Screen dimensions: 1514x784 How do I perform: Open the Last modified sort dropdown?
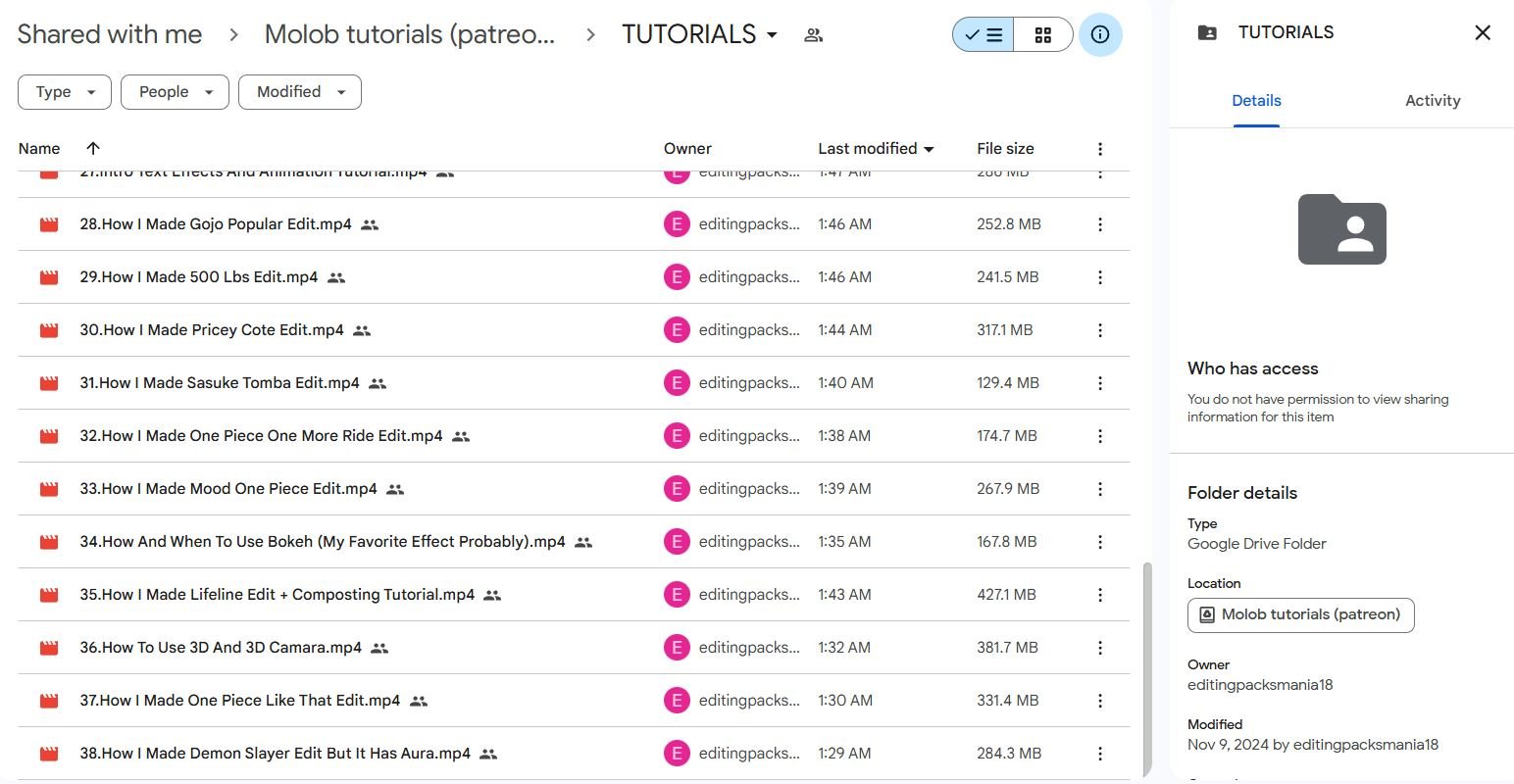pyautogui.click(x=876, y=149)
